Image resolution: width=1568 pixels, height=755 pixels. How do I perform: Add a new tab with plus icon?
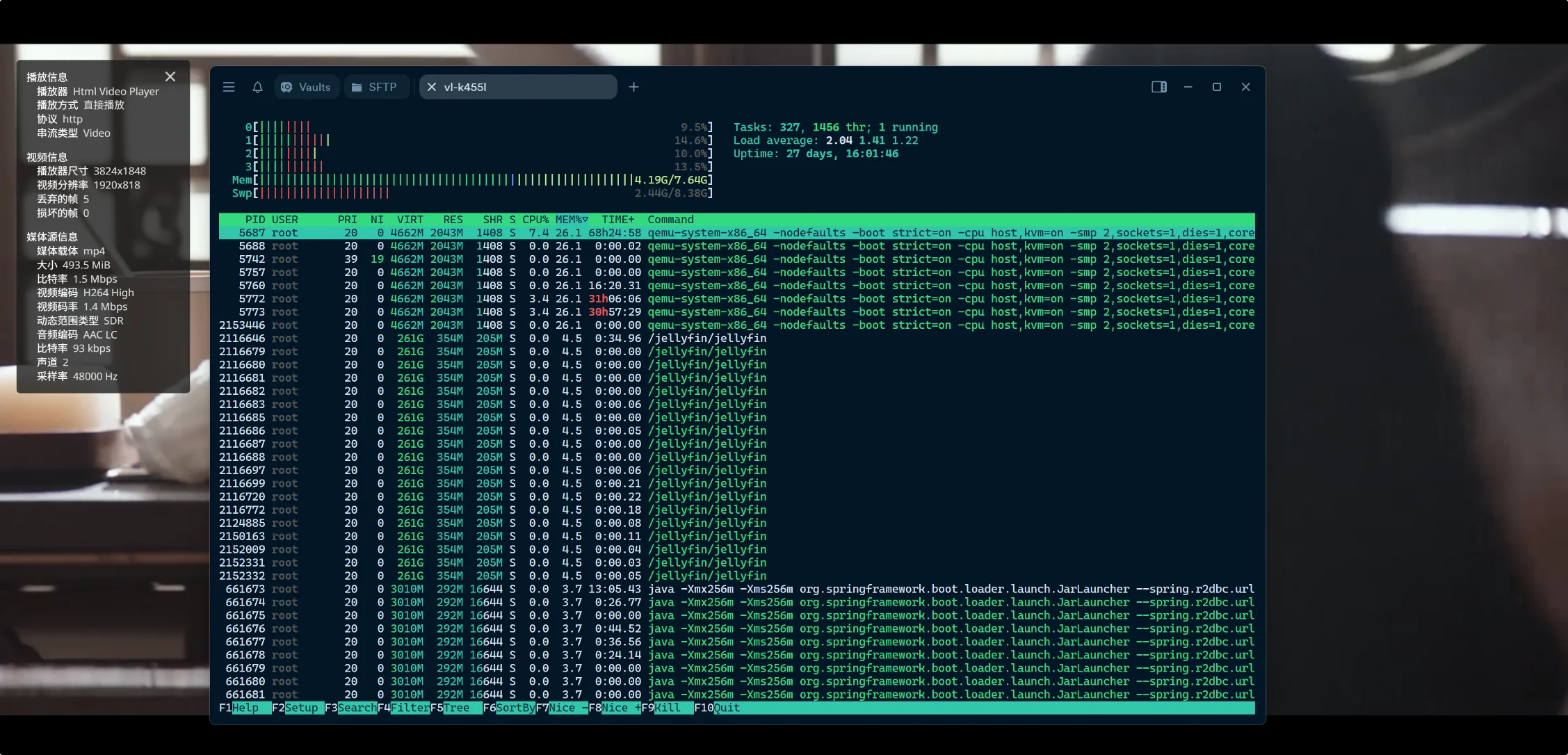coord(633,87)
